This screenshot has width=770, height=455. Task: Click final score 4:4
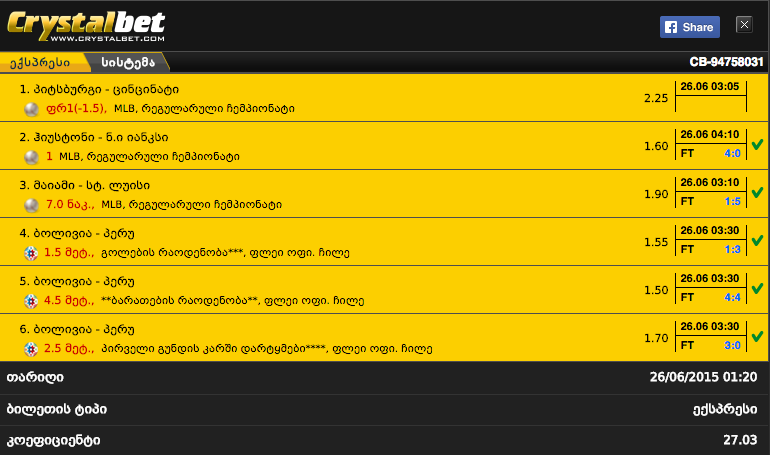click(732, 297)
